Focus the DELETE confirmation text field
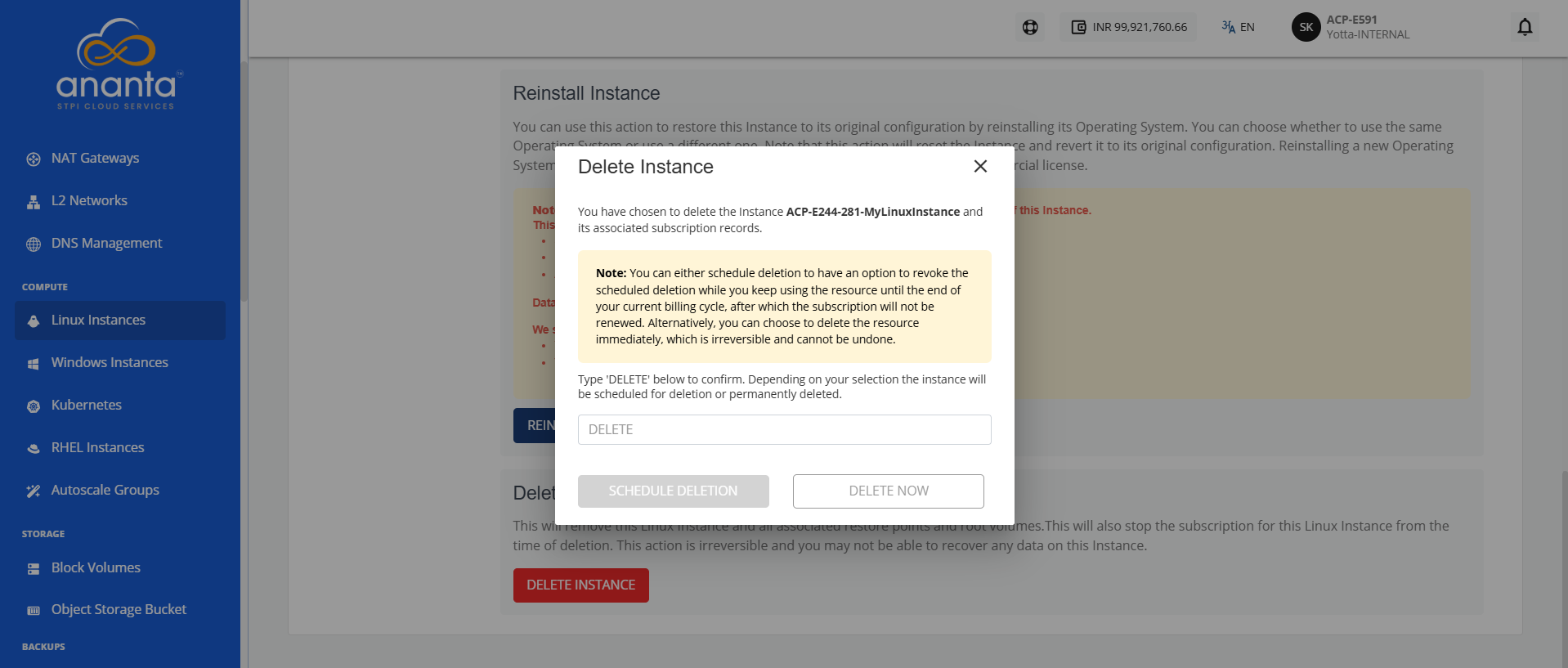This screenshot has width=1568, height=668. point(785,430)
